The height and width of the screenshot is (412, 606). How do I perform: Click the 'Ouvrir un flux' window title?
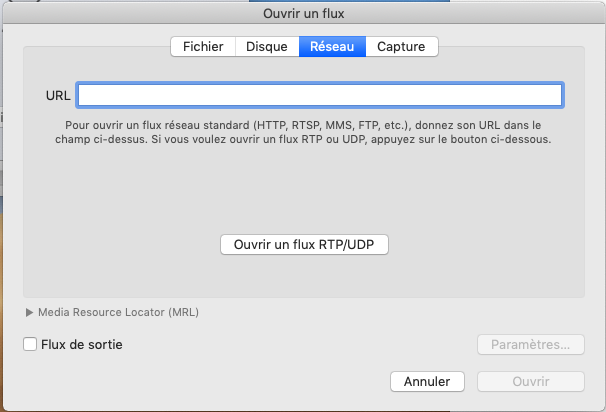click(303, 14)
